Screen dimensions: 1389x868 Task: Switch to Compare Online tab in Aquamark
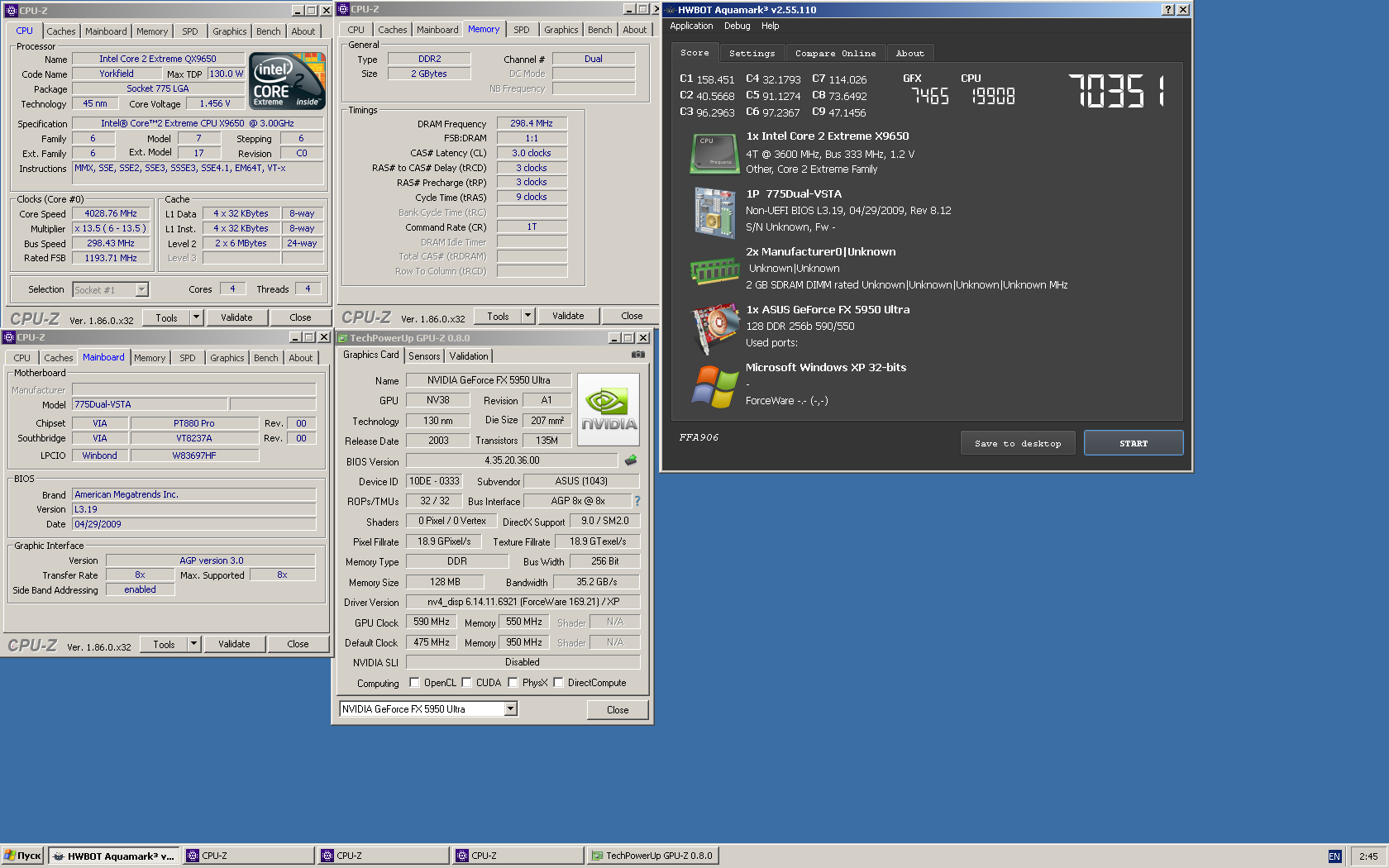(x=835, y=54)
